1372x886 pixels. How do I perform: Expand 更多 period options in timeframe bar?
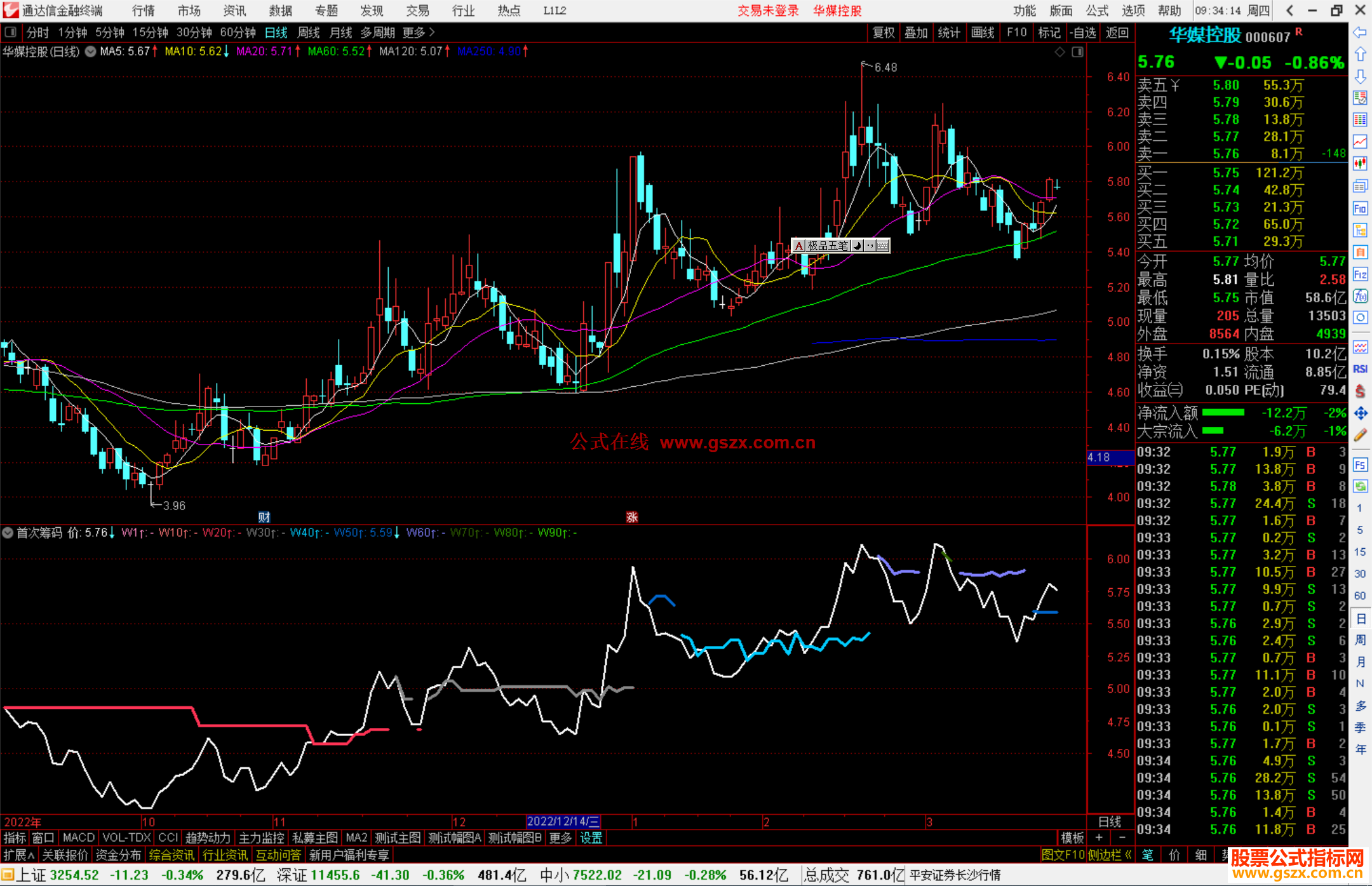418,32
